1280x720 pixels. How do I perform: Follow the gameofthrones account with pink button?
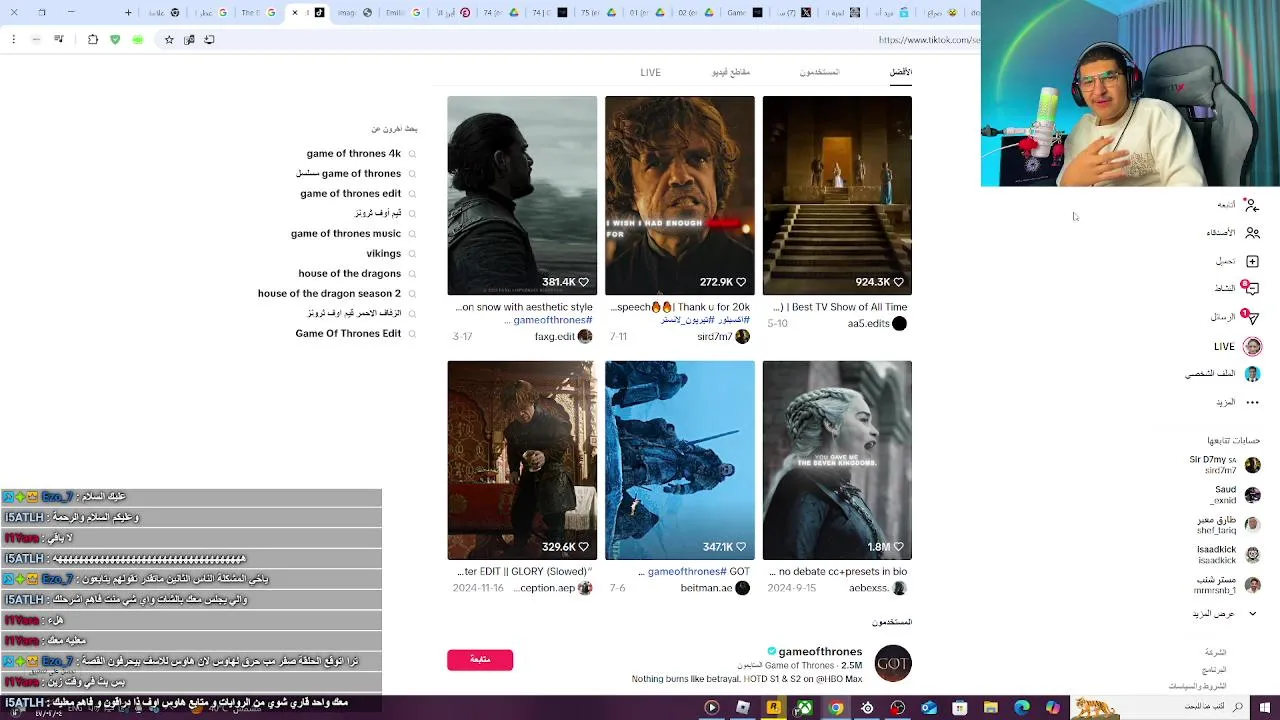point(480,660)
